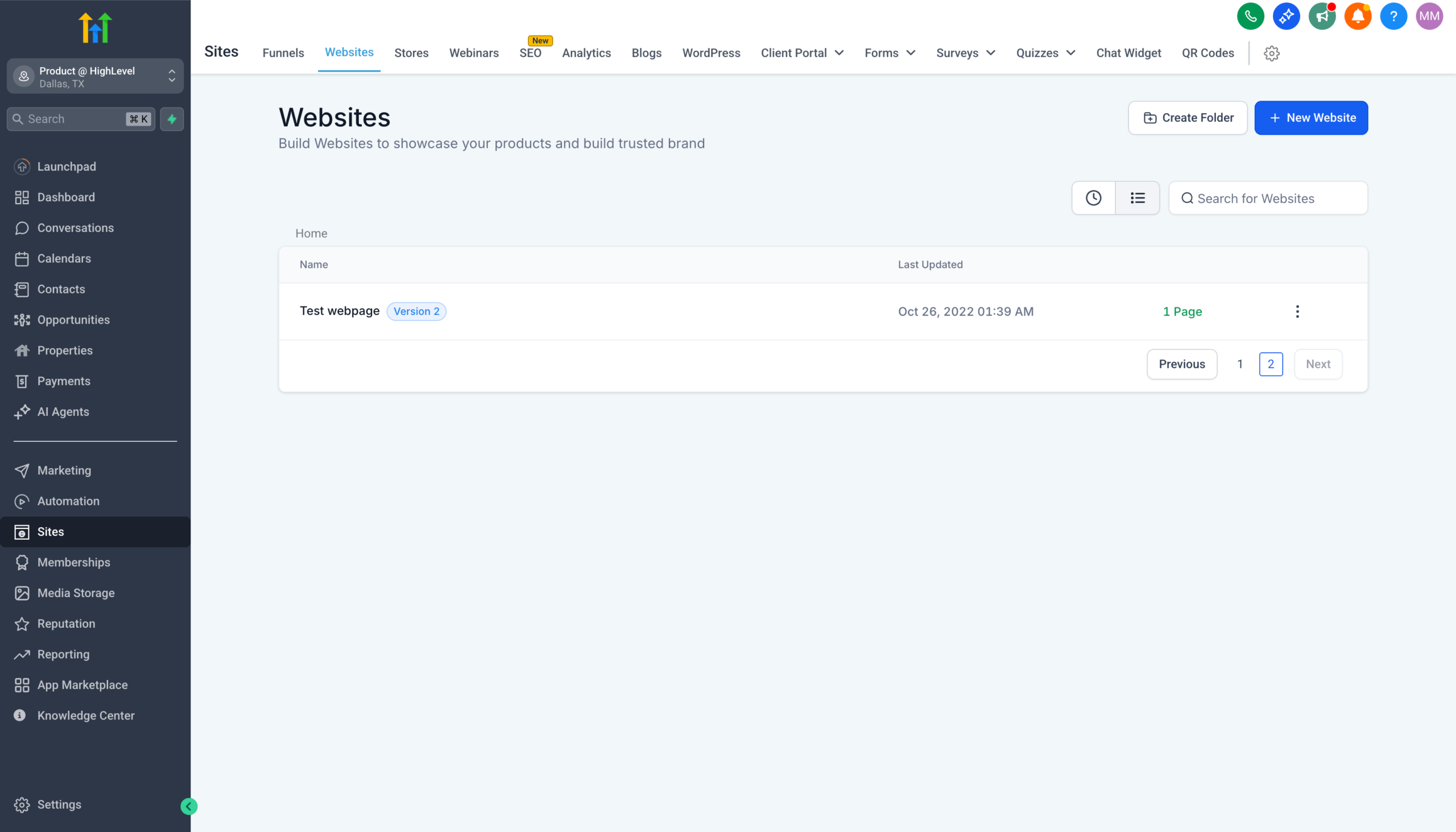Open the Surveys dropdown menu
1456x832 pixels.
[x=965, y=52]
